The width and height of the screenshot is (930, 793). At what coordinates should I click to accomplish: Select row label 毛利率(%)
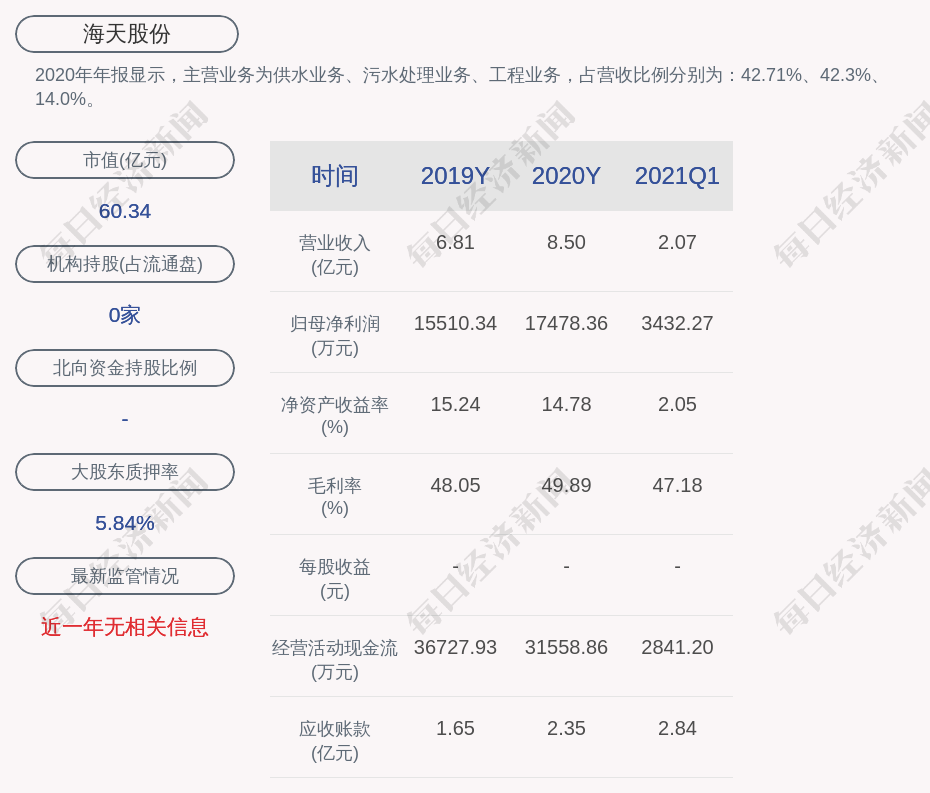click(335, 497)
